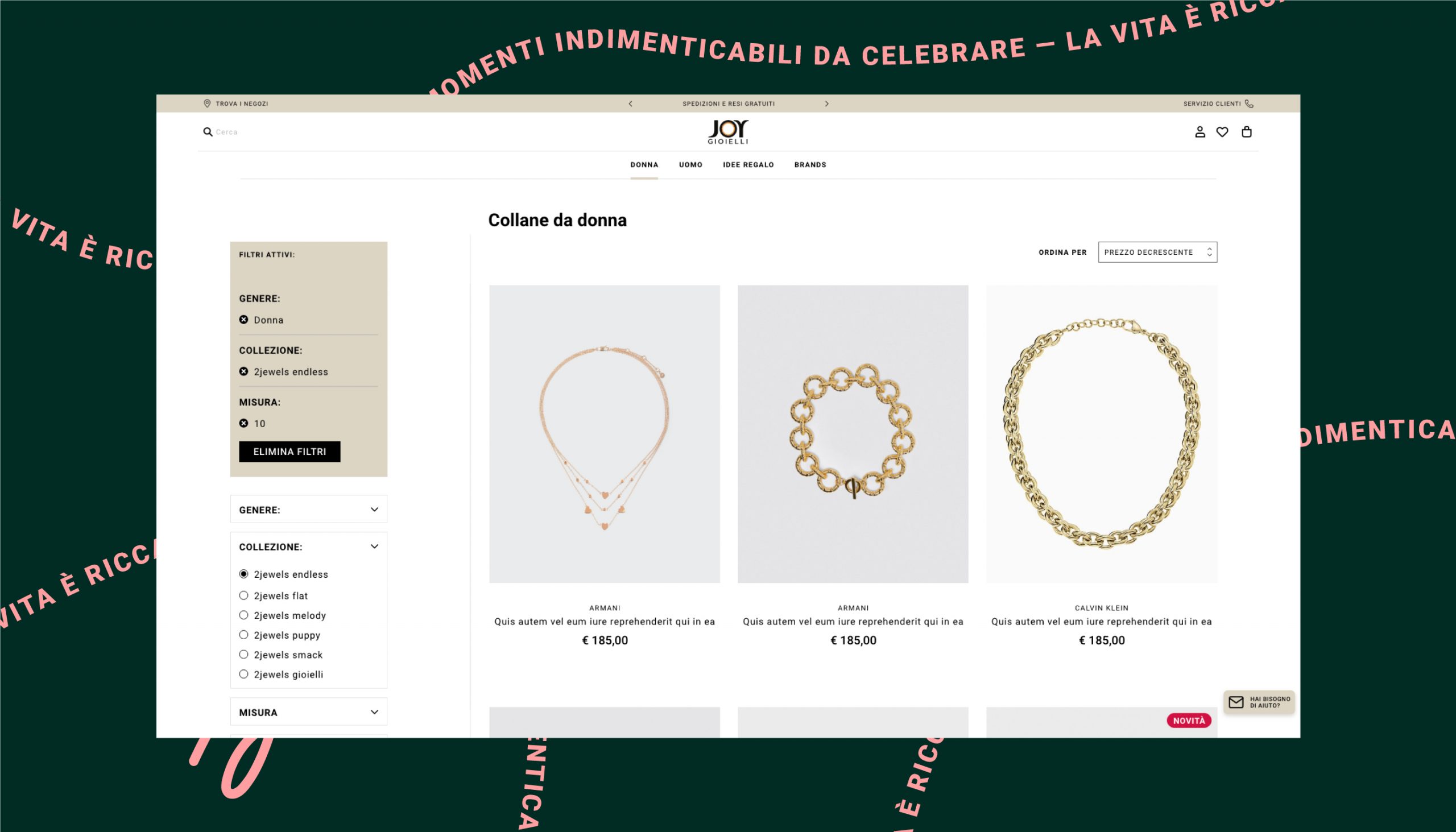Open the Idee Regalo menu item

(x=748, y=164)
